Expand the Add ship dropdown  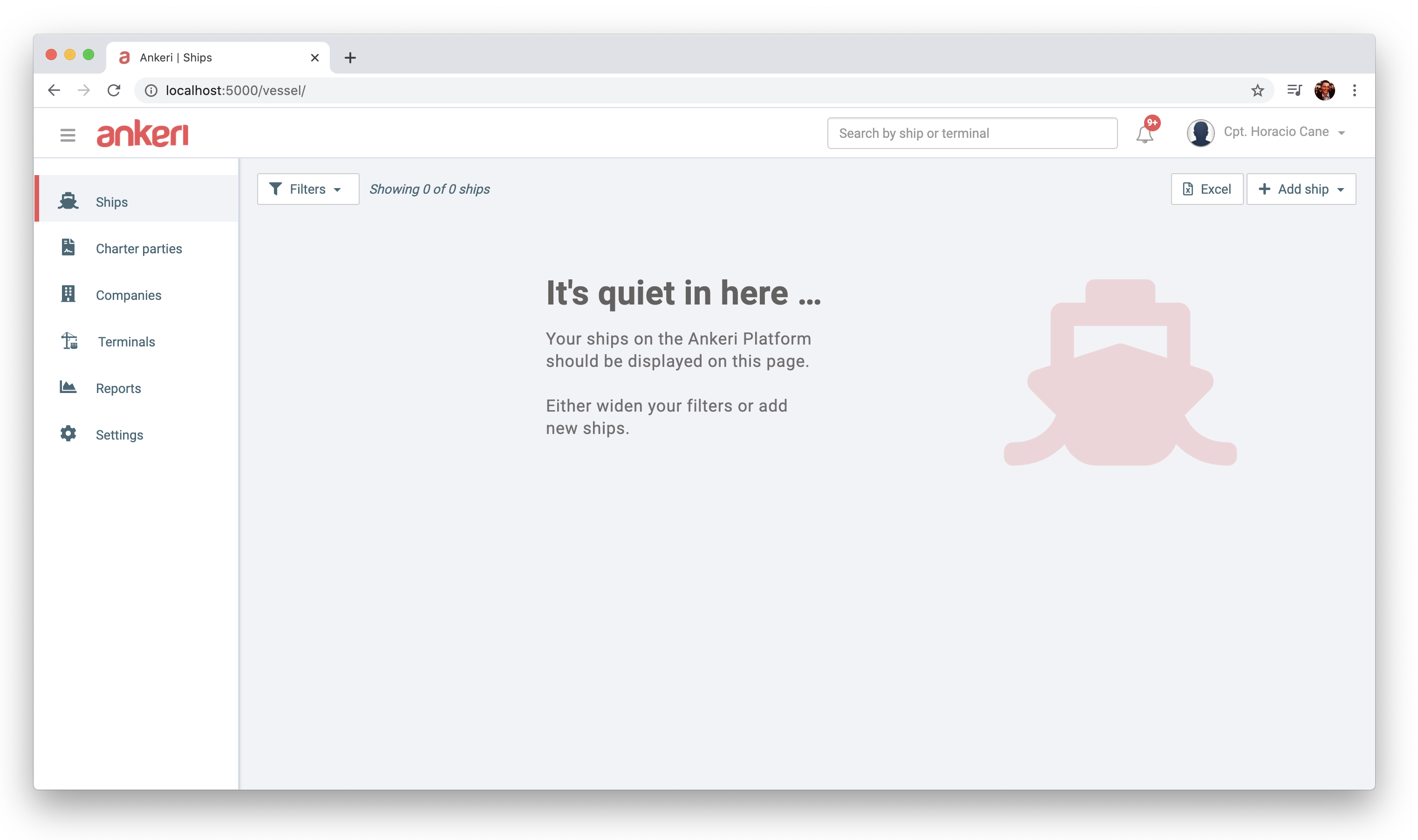[1301, 189]
